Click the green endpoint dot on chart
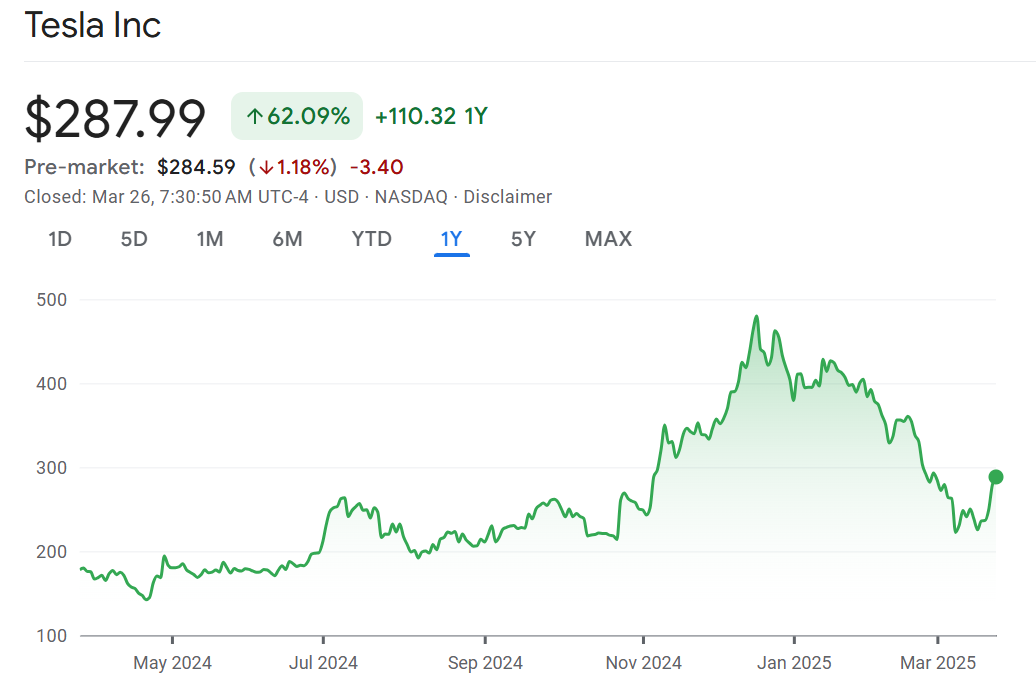 tap(996, 477)
